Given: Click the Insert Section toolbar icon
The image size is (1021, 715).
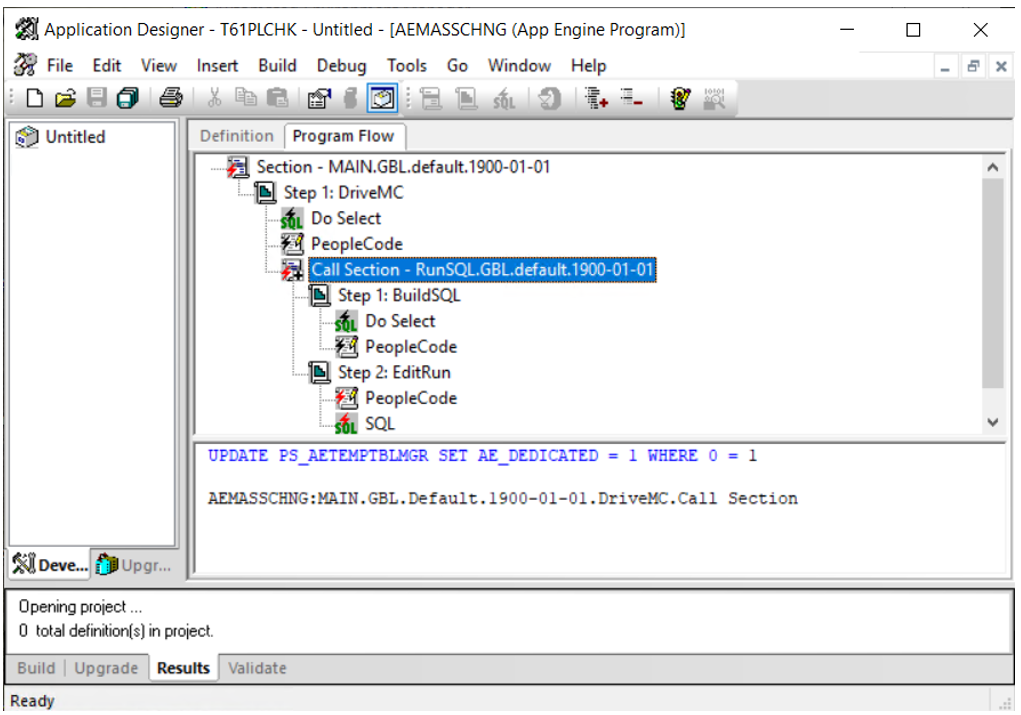Looking at the screenshot, I should tap(431, 98).
